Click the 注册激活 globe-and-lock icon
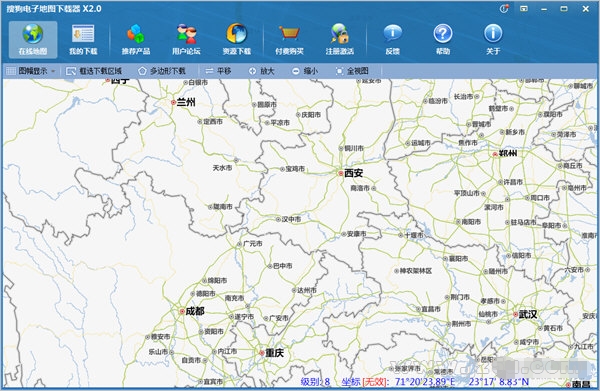Image resolution: width=600 pixels, height=391 pixels. 340,34
